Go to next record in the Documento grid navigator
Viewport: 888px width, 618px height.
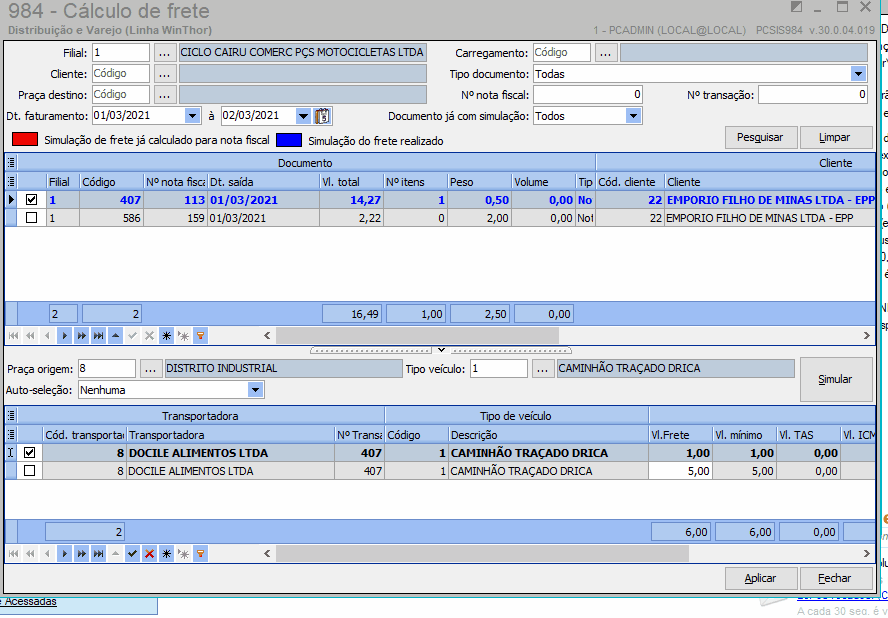coord(65,336)
